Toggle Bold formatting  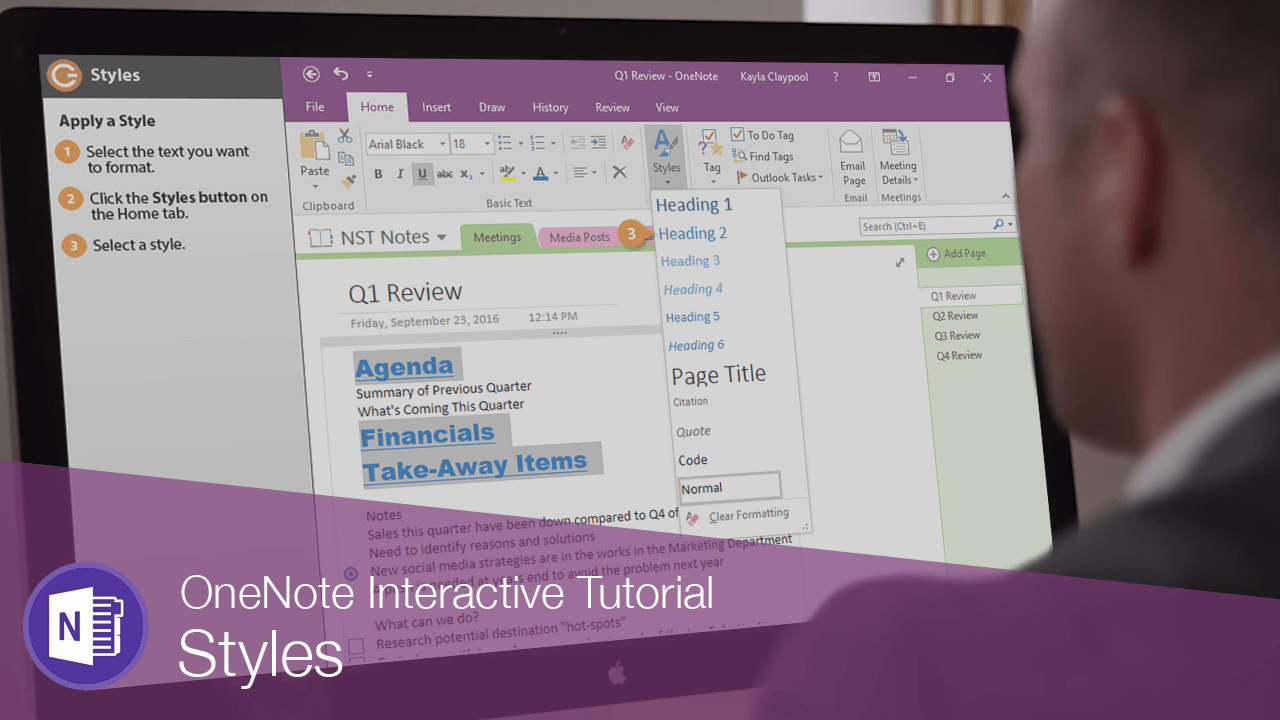pos(378,174)
